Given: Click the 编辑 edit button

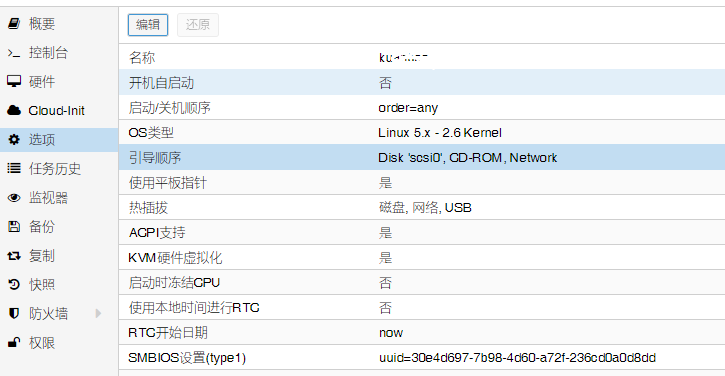Looking at the screenshot, I should click(x=148, y=25).
